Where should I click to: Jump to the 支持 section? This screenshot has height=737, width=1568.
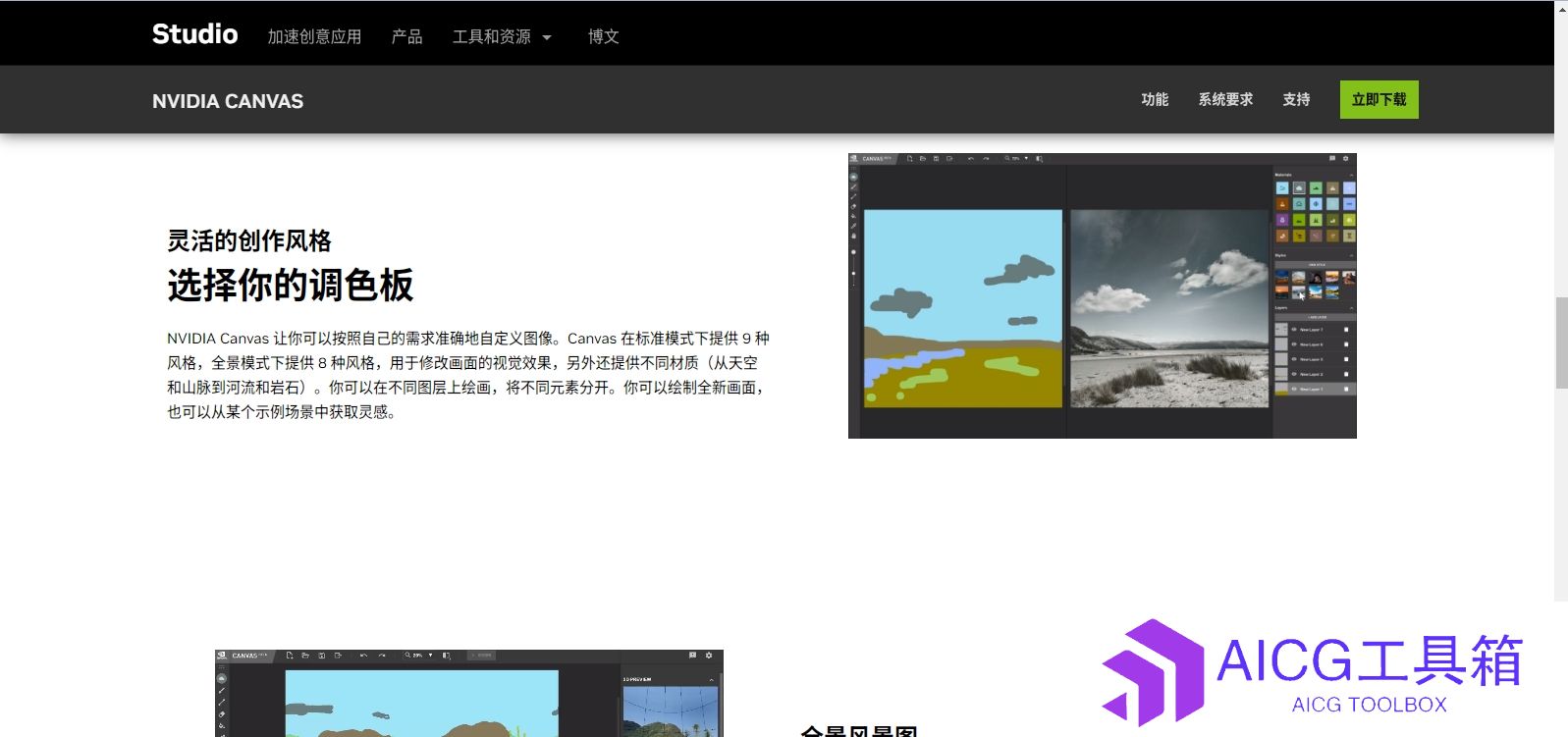tap(1296, 99)
